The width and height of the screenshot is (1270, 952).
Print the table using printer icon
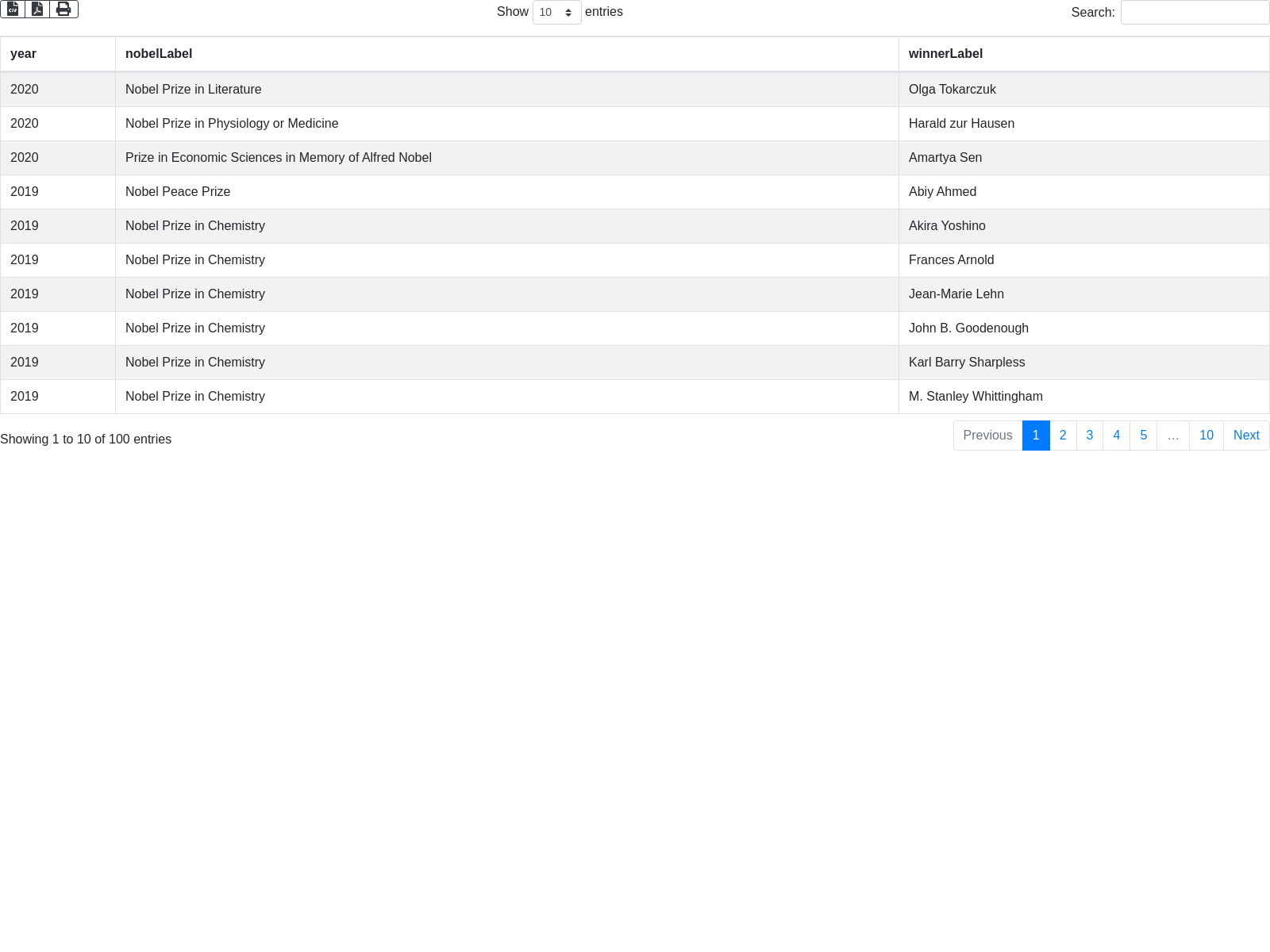[x=63, y=9]
